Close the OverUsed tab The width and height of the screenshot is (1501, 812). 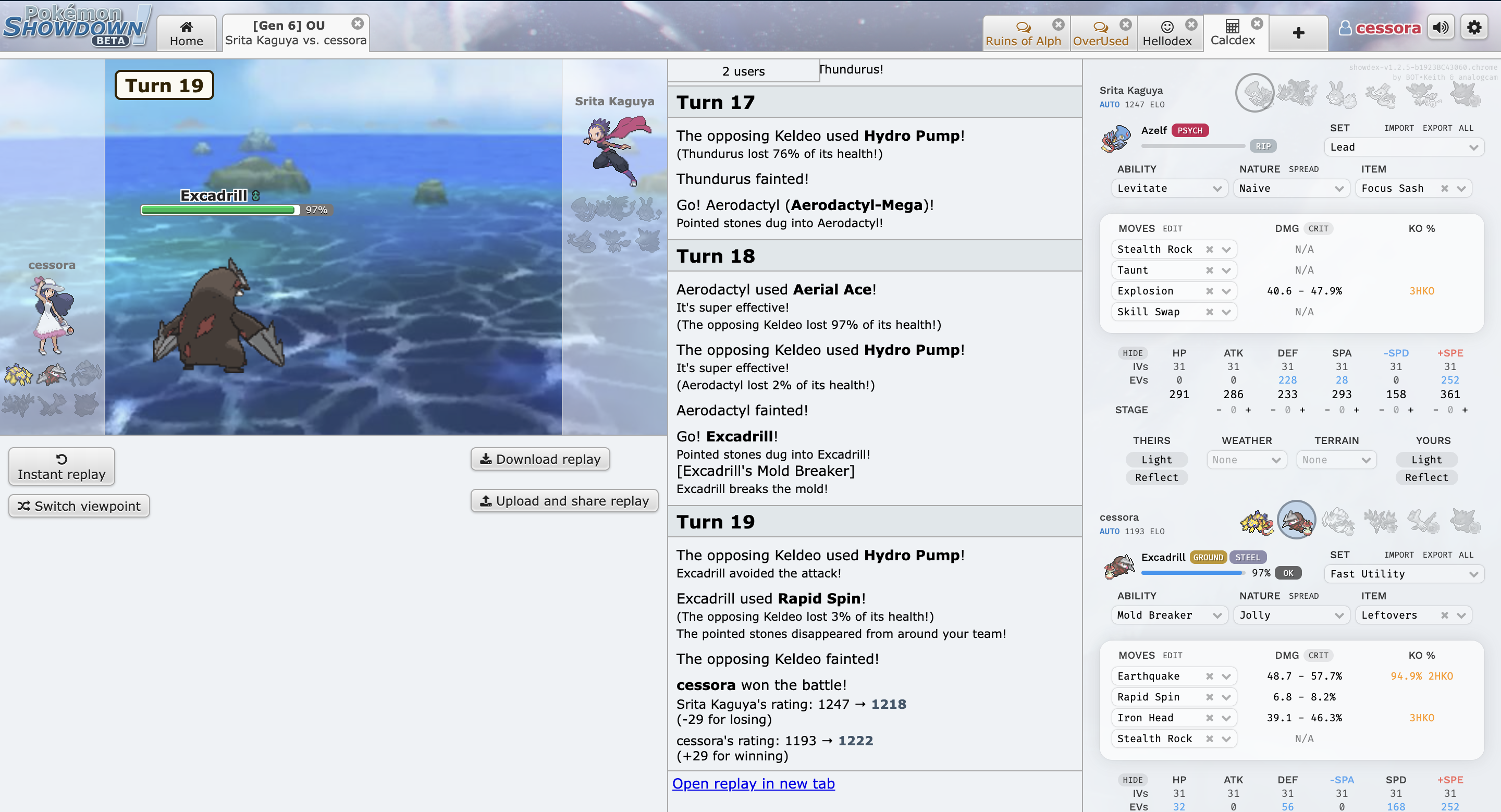click(1125, 24)
